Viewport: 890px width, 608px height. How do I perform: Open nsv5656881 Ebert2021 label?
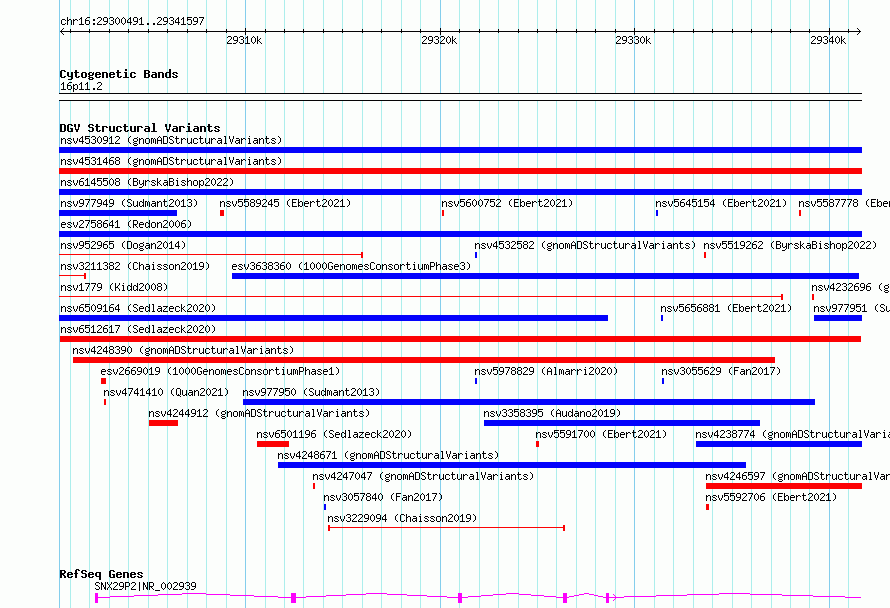[x=726, y=308]
